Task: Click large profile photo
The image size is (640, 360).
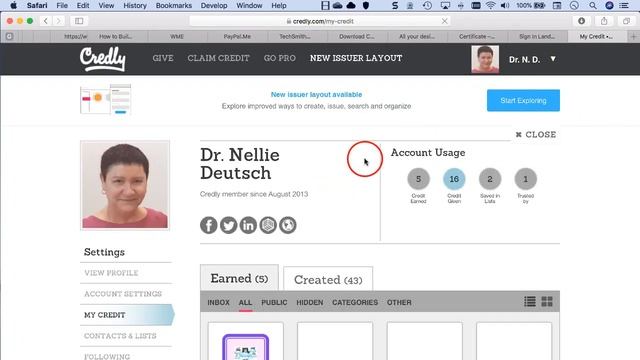Action: coord(125,185)
